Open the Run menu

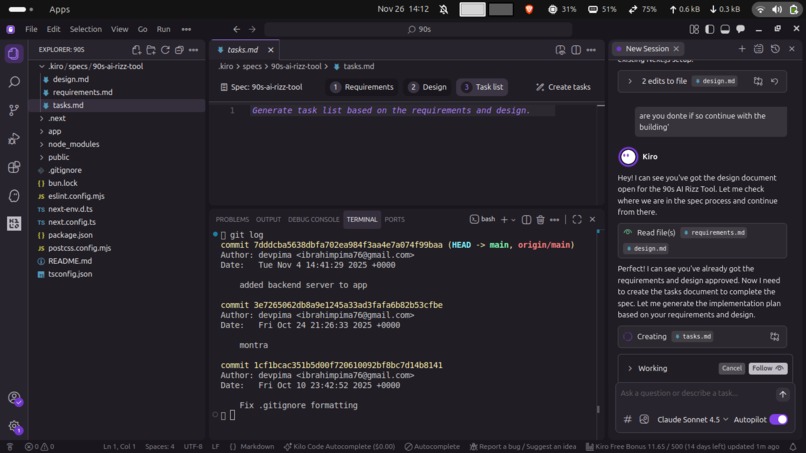point(163,29)
